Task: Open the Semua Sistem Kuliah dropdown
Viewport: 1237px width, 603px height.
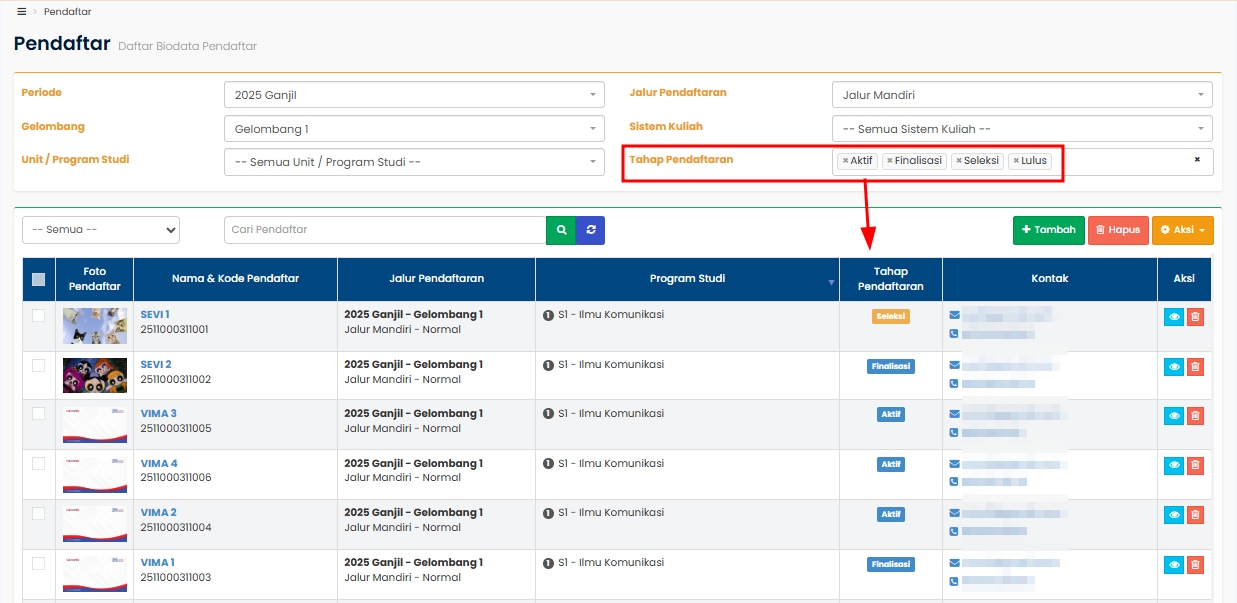Action: [1021, 129]
